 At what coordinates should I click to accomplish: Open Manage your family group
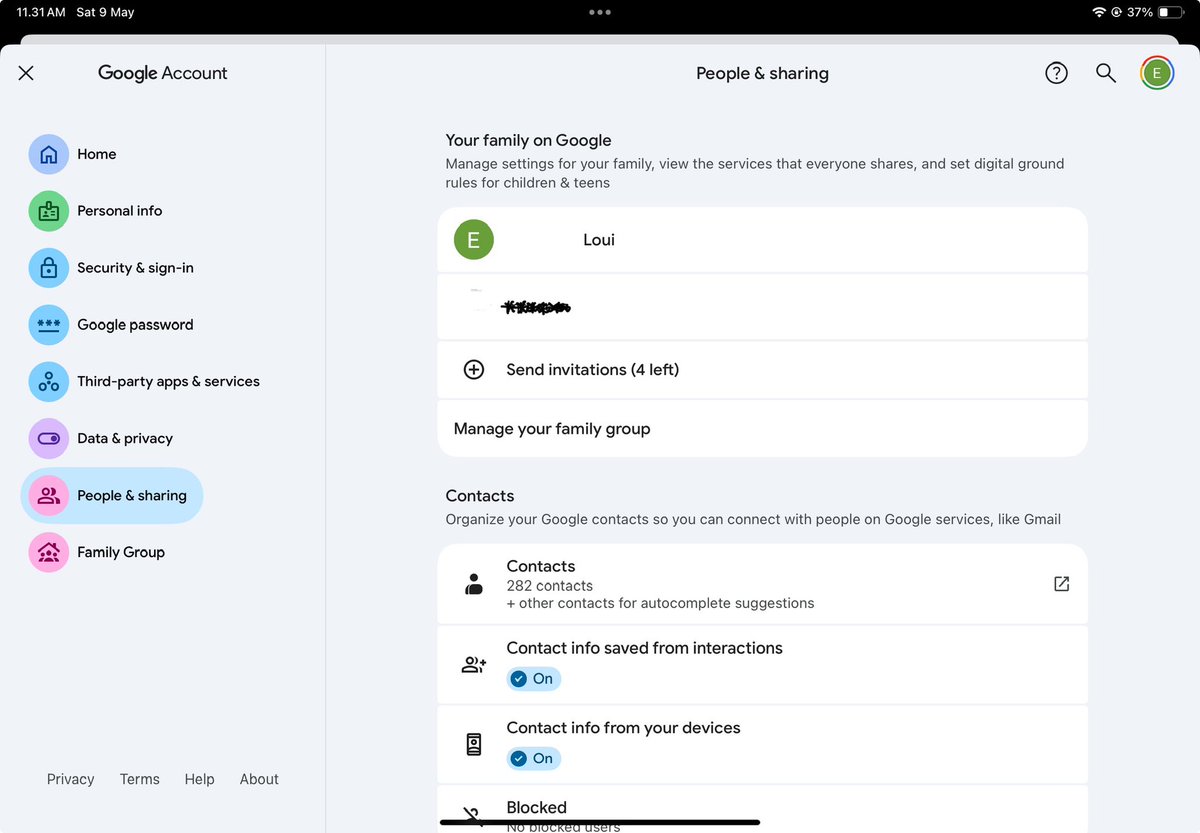762,429
